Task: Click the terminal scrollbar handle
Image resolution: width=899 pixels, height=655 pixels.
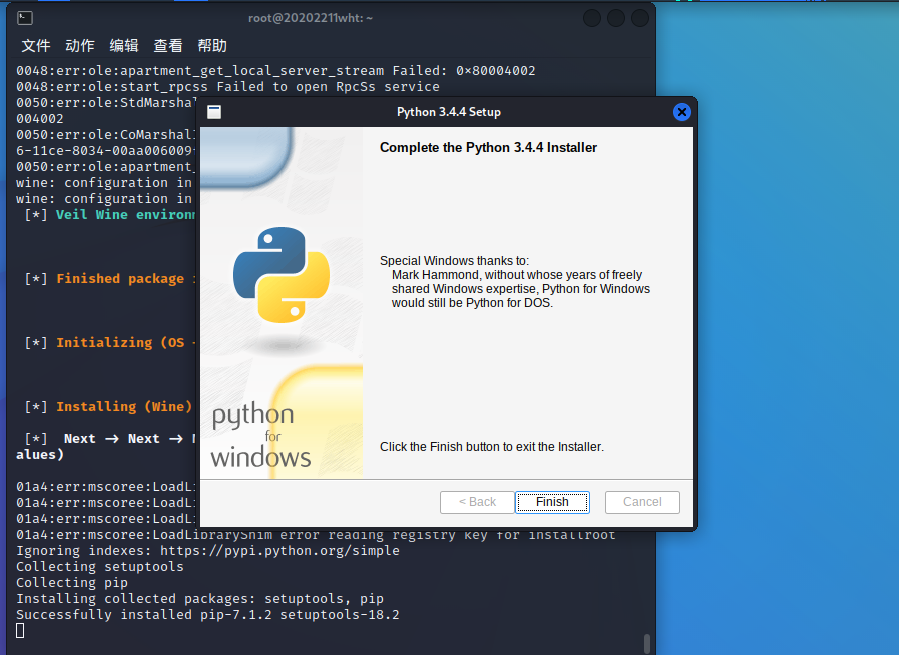Action: tap(647, 644)
